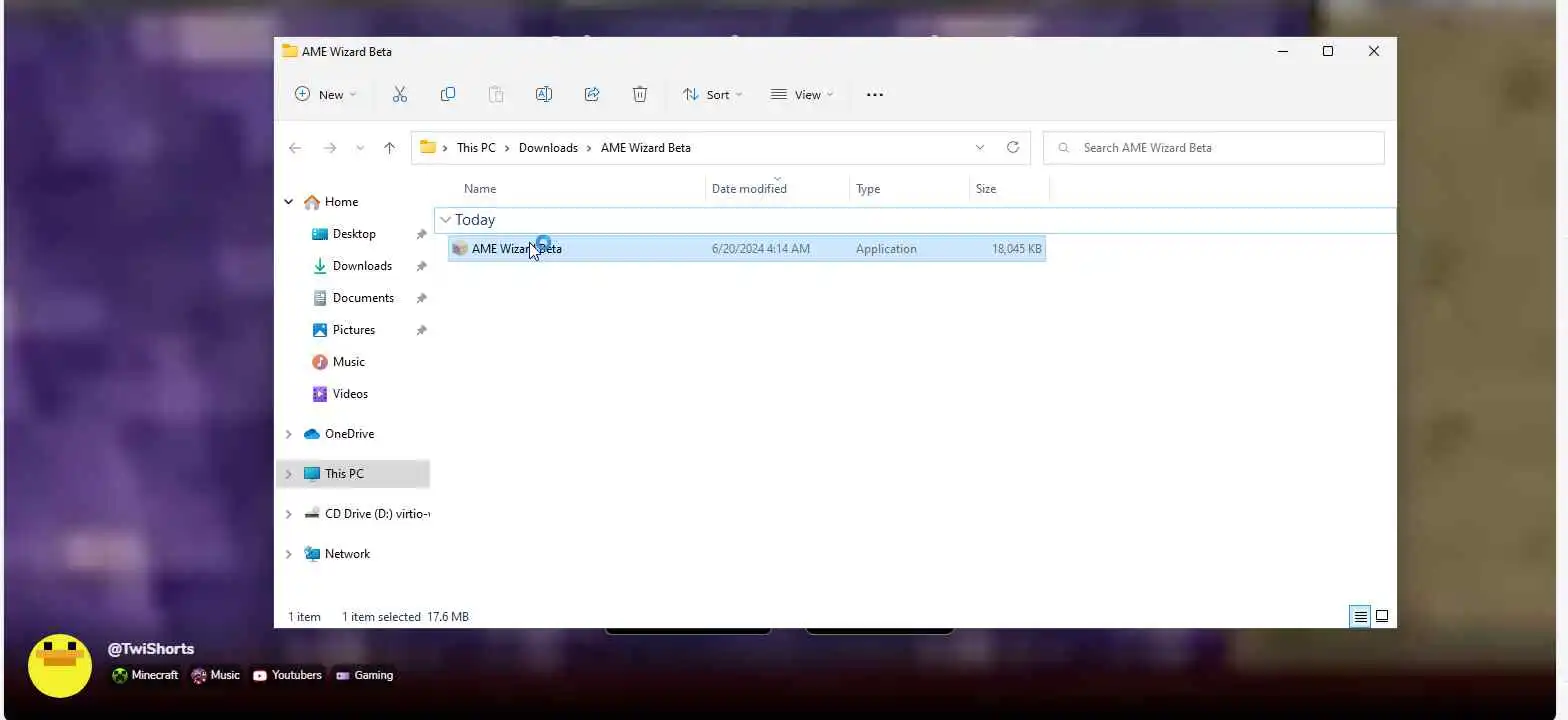Click the Search AME Wizard Beta field

coord(1214,148)
